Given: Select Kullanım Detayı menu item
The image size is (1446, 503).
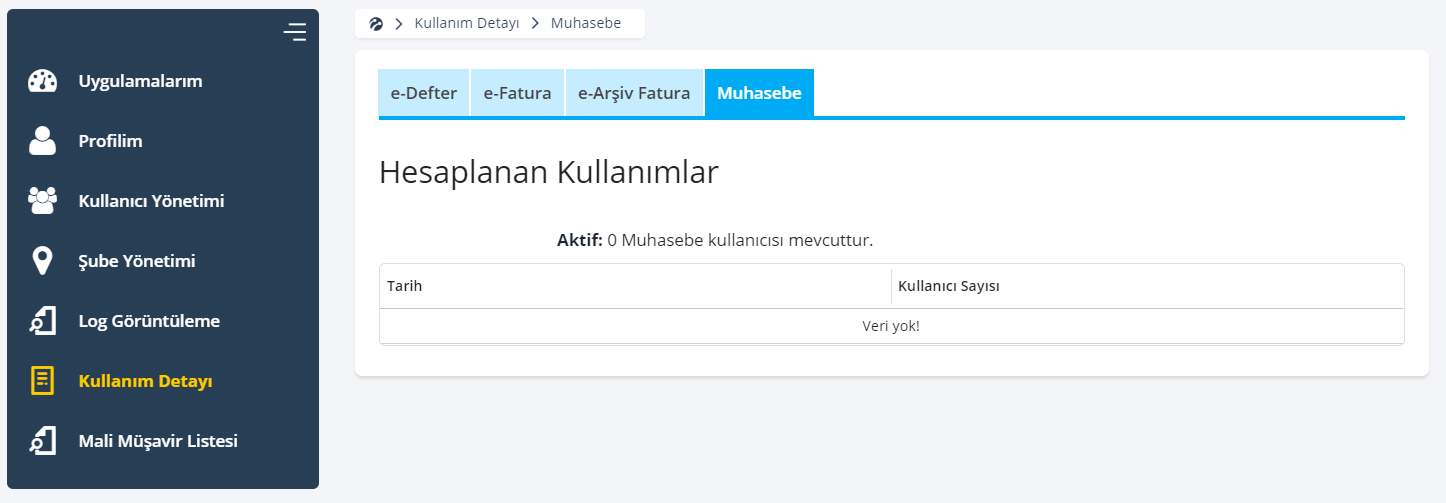Looking at the screenshot, I should click(146, 381).
